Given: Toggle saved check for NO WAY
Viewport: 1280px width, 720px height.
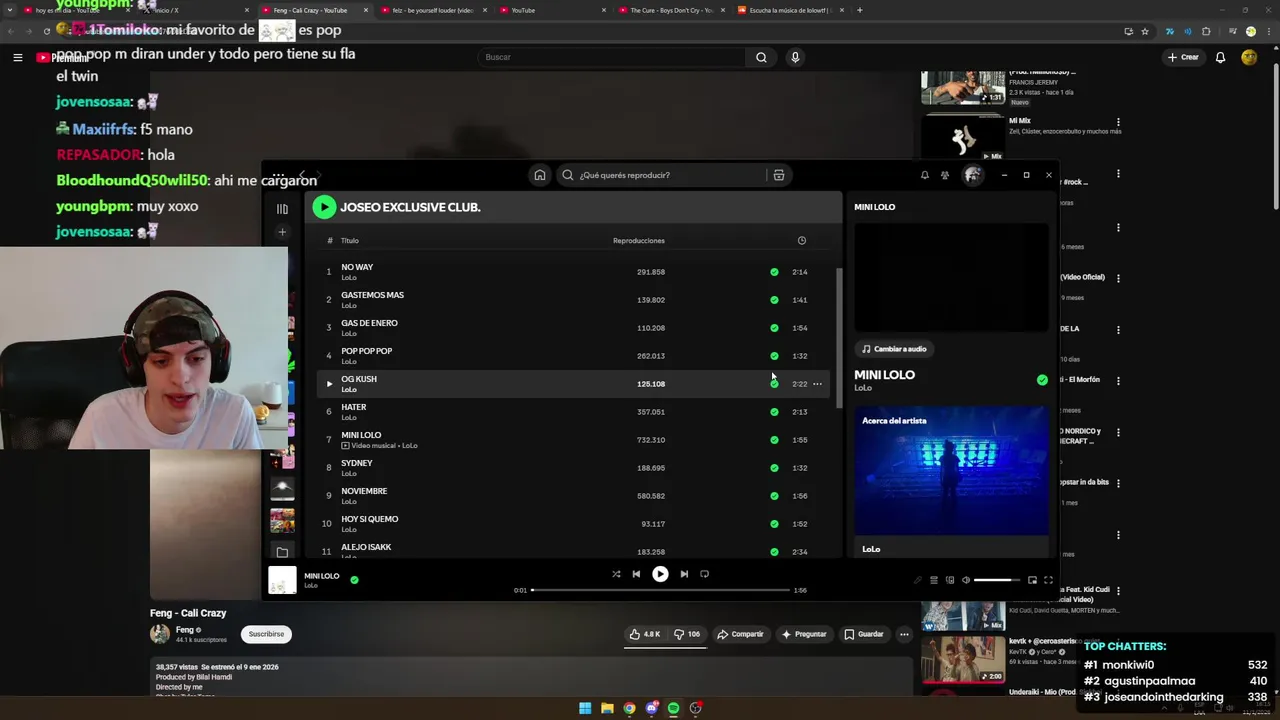Looking at the screenshot, I should tap(774, 272).
